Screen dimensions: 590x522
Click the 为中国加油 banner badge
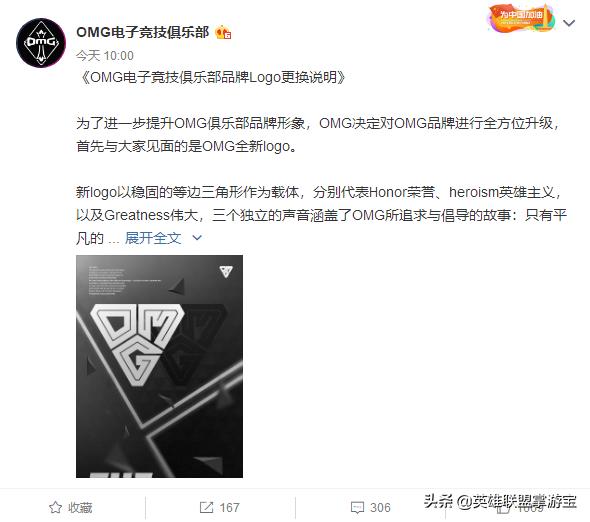pos(521,18)
